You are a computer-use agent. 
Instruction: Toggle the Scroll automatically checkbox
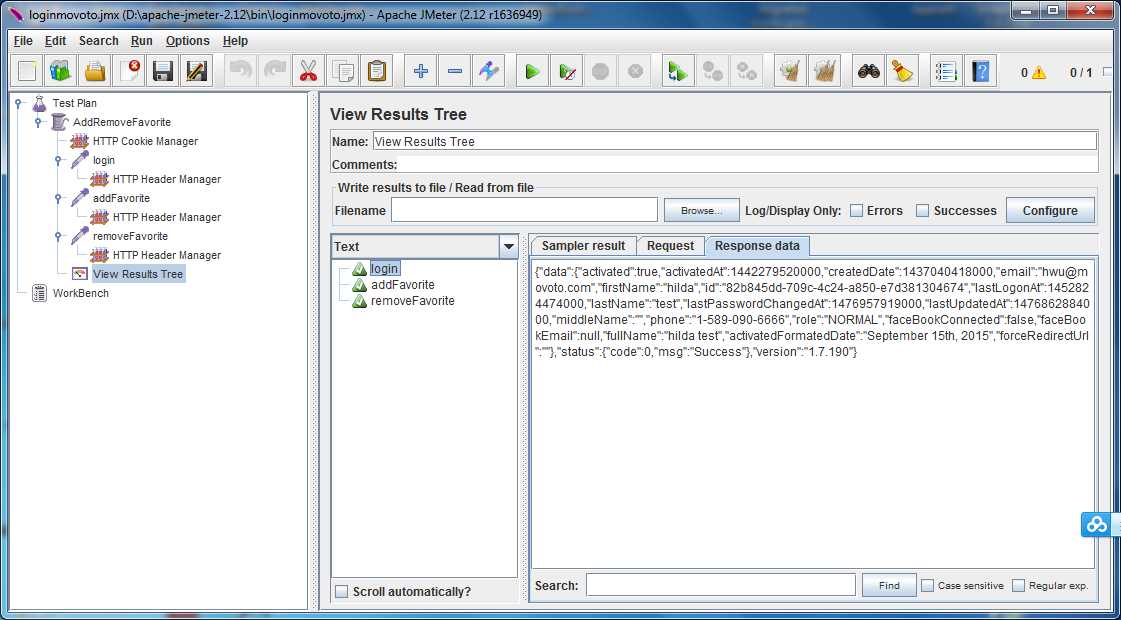coord(342,591)
